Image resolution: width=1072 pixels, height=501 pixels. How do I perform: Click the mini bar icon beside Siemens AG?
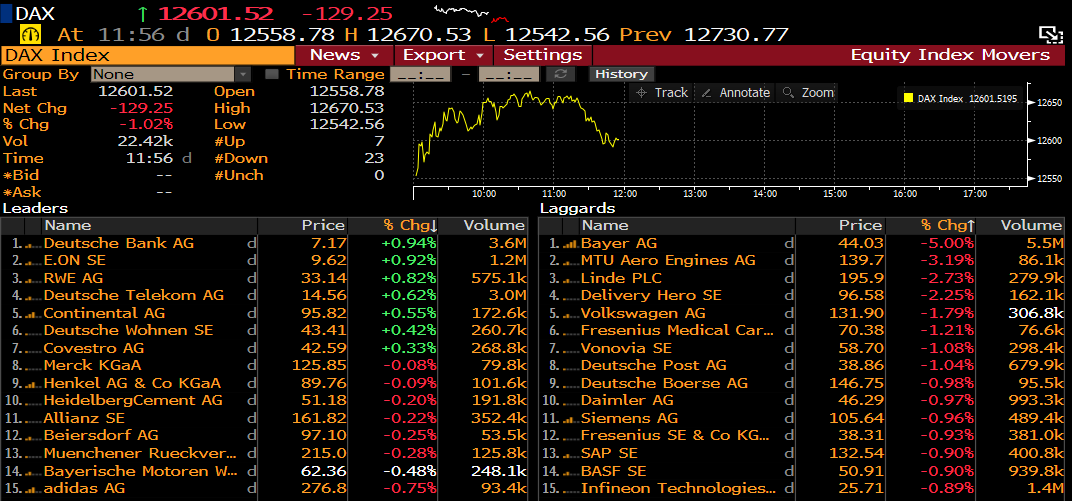tap(570, 418)
